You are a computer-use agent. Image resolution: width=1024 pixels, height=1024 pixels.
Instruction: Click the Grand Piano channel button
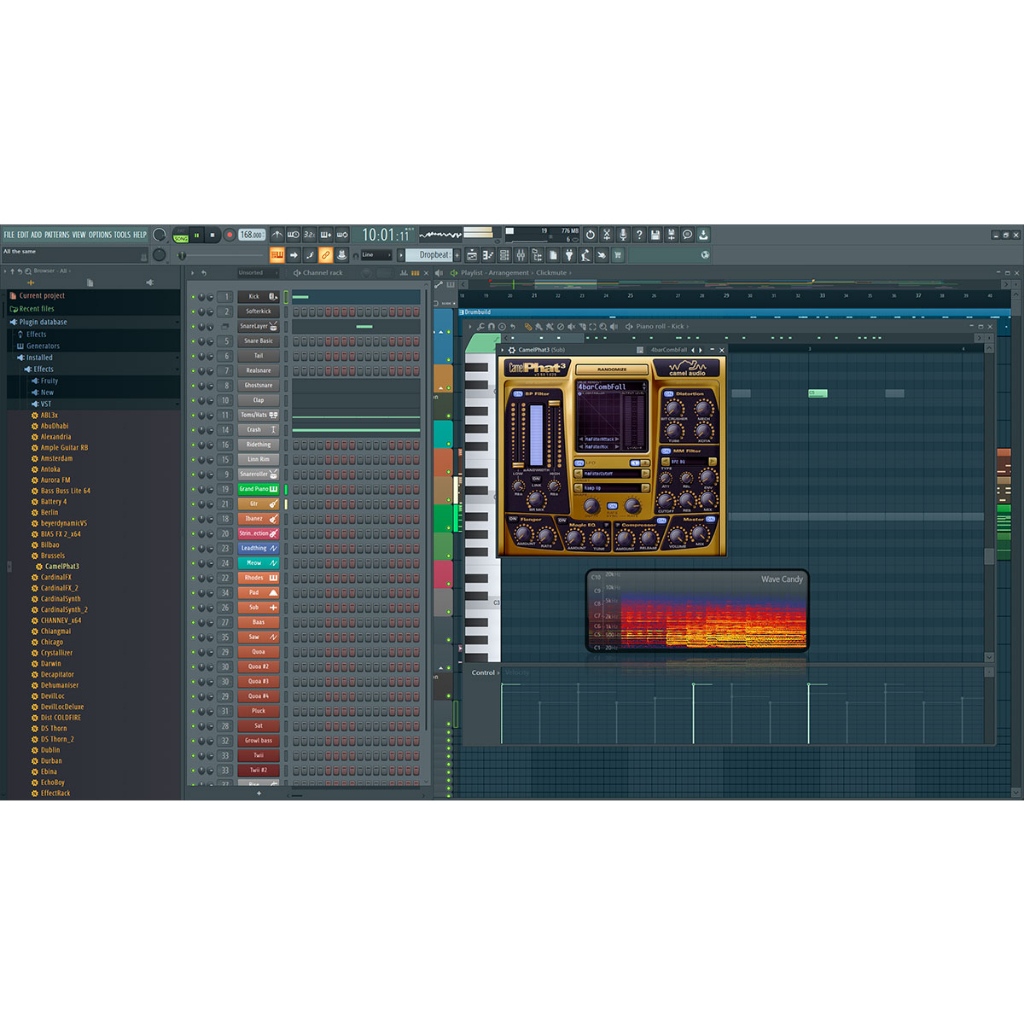click(x=259, y=489)
